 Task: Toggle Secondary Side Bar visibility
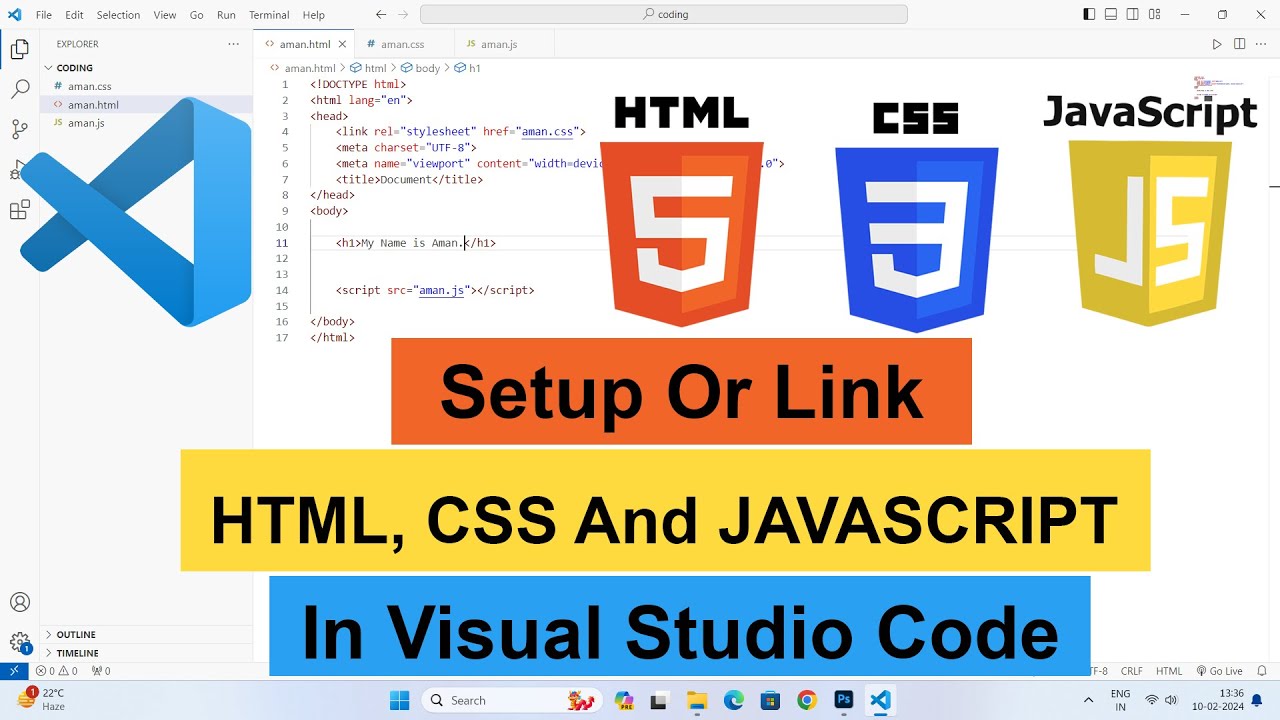(1133, 15)
